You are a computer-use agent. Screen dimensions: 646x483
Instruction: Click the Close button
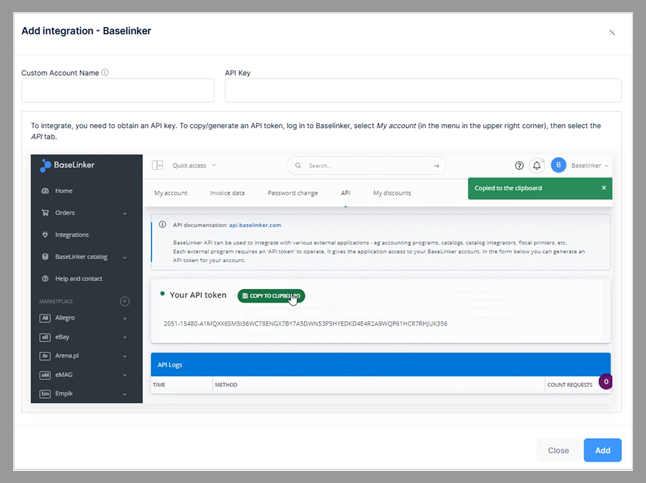tap(558, 450)
